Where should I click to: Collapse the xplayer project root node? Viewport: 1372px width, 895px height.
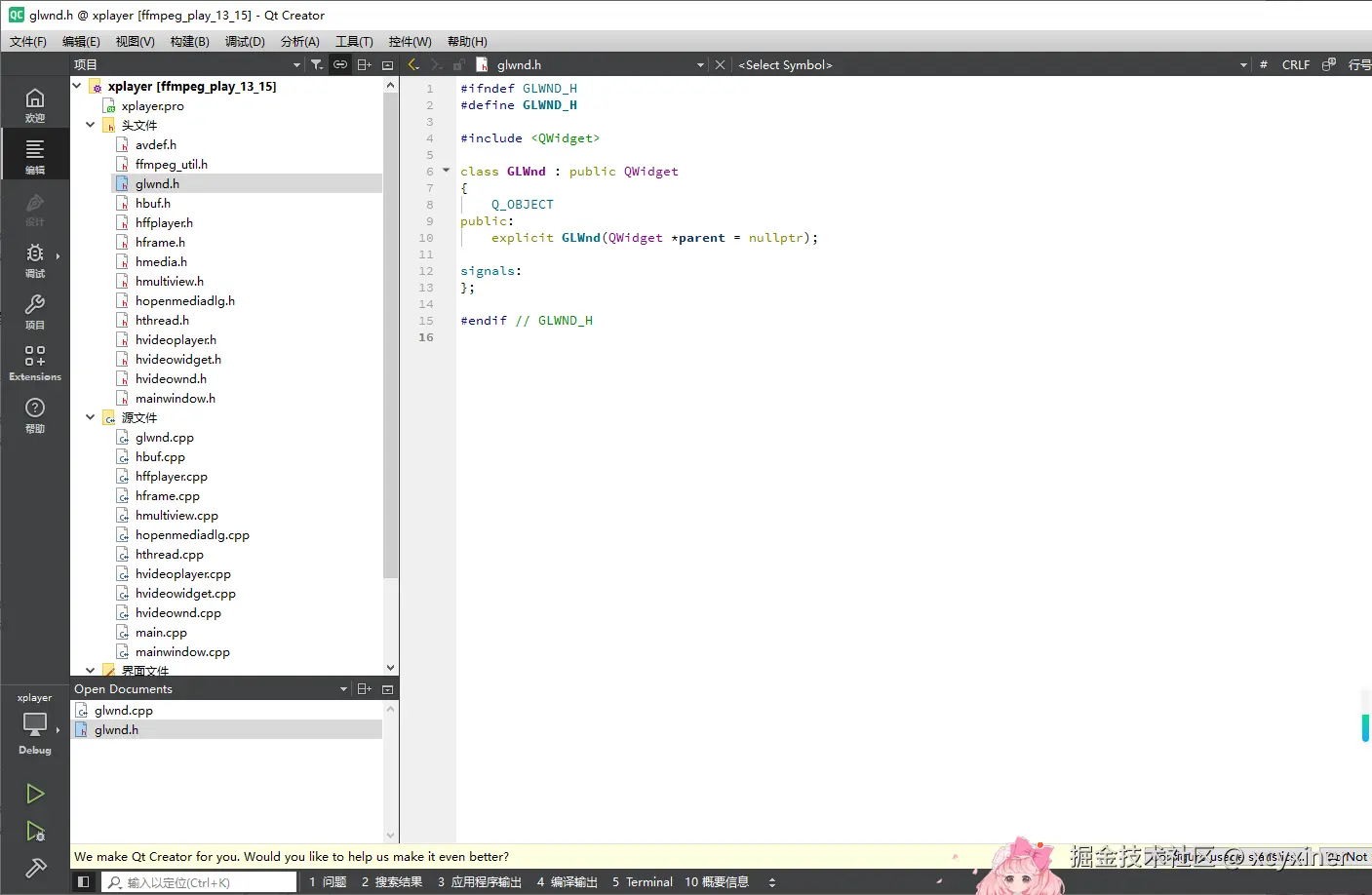(77, 87)
